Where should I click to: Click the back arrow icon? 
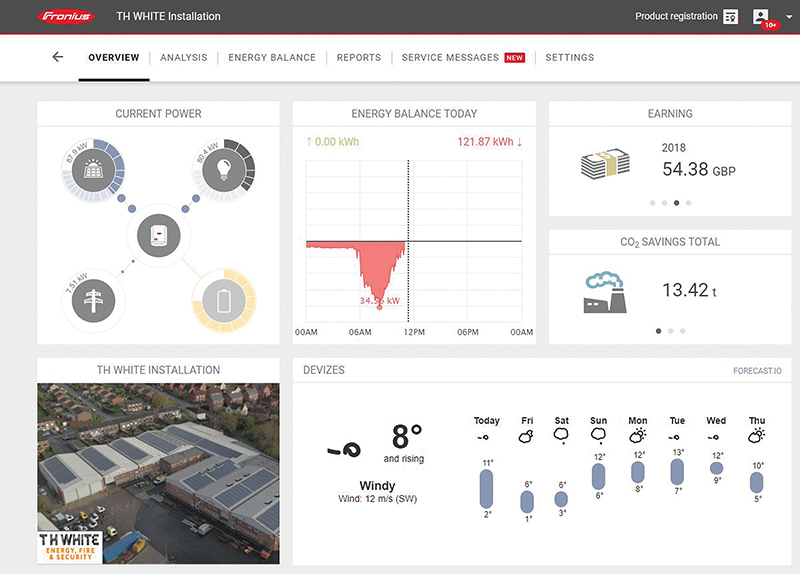(57, 57)
